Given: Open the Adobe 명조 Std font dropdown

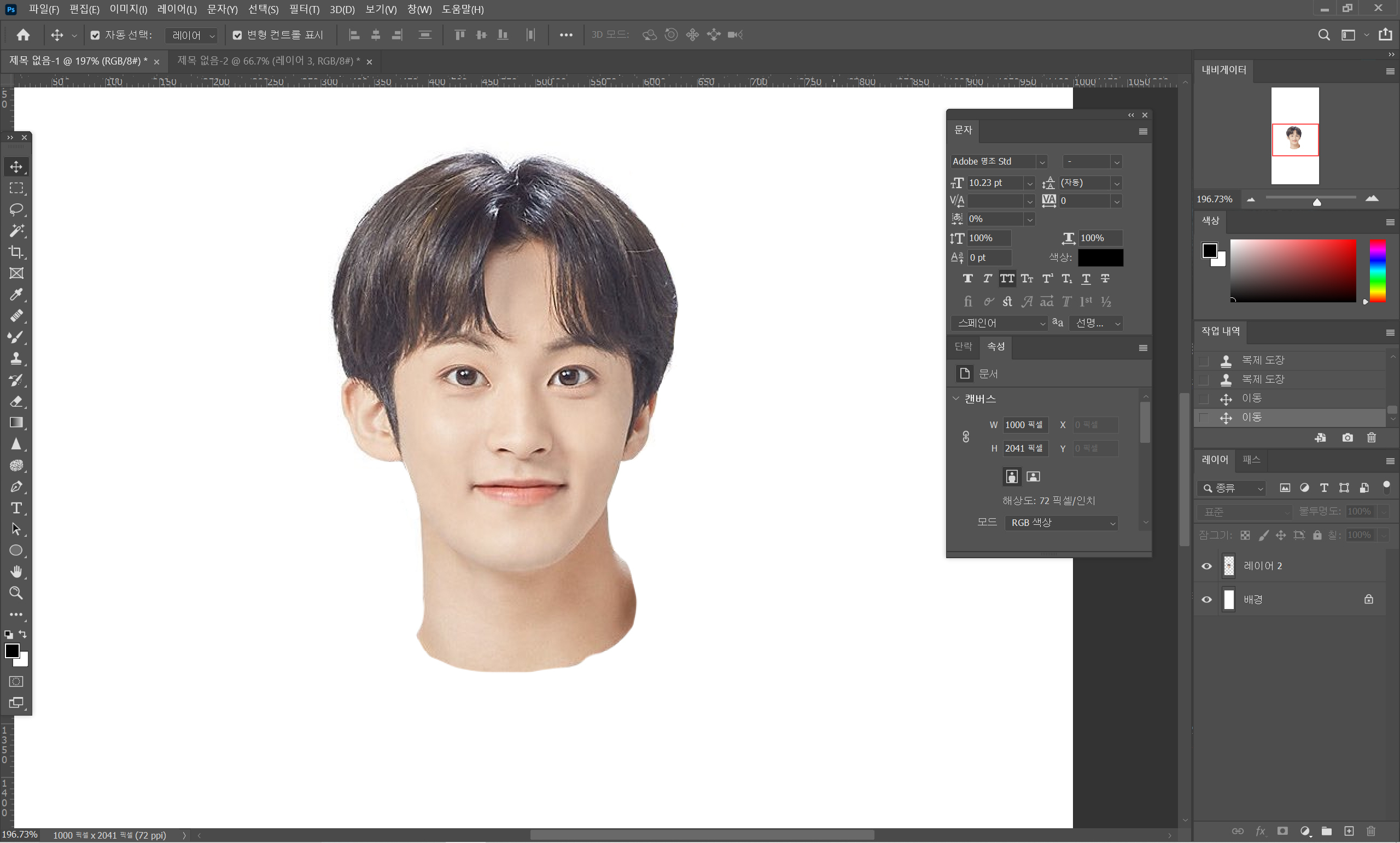Looking at the screenshot, I should point(1041,162).
